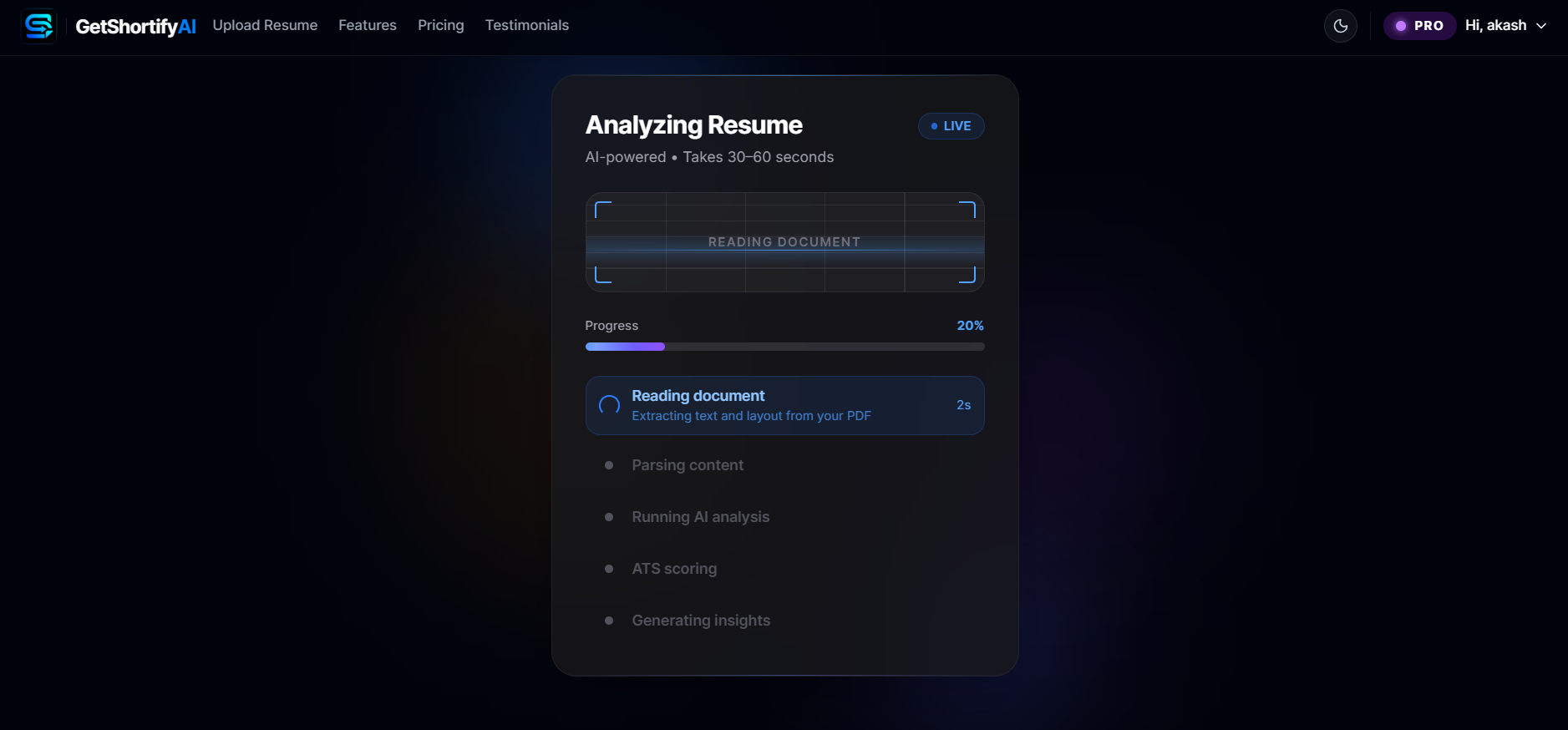Toggle dark mode moon icon
Image resolution: width=1568 pixels, height=730 pixels.
[1341, 26]
